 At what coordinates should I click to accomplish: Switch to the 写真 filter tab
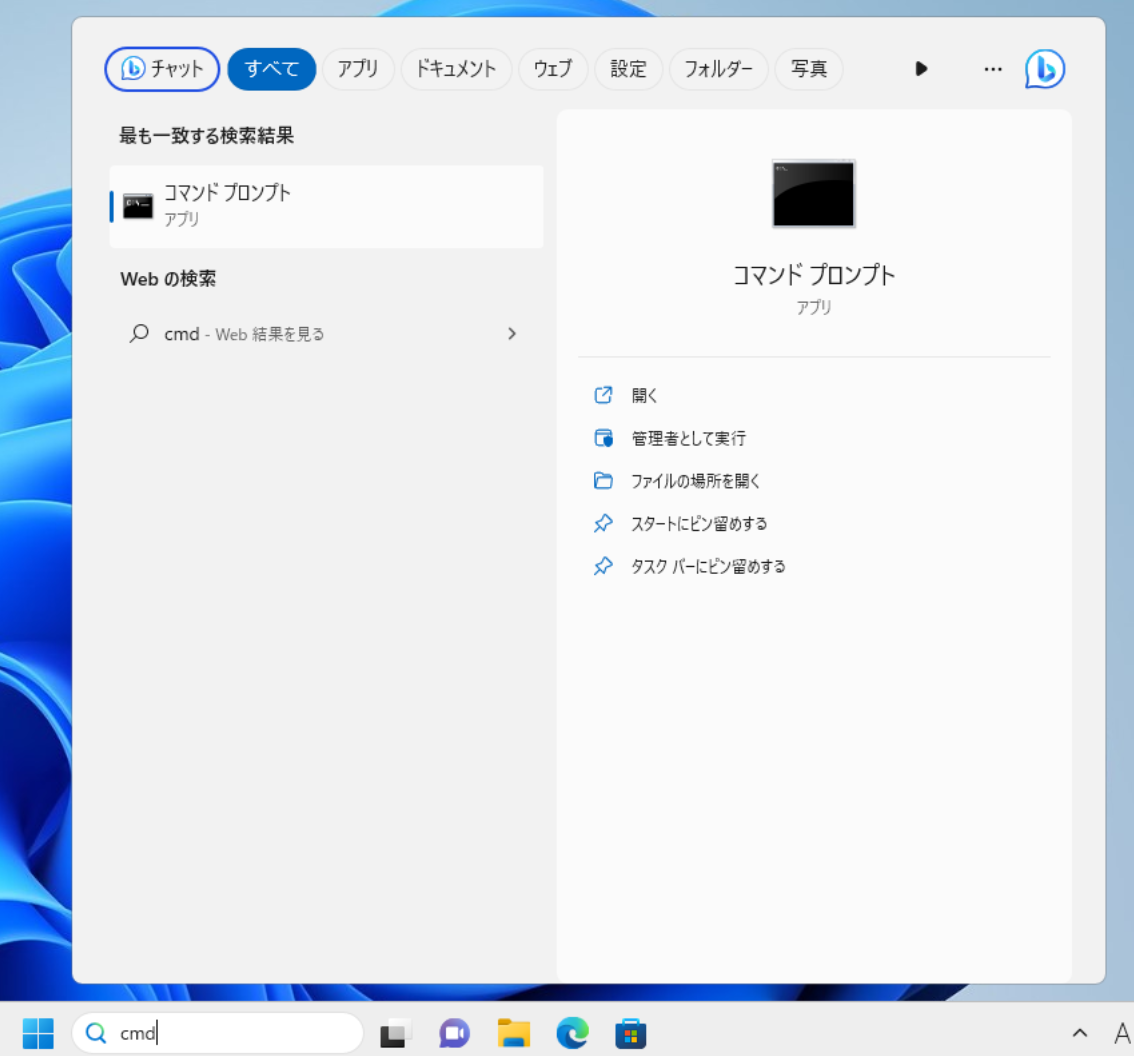pos(809,69)
